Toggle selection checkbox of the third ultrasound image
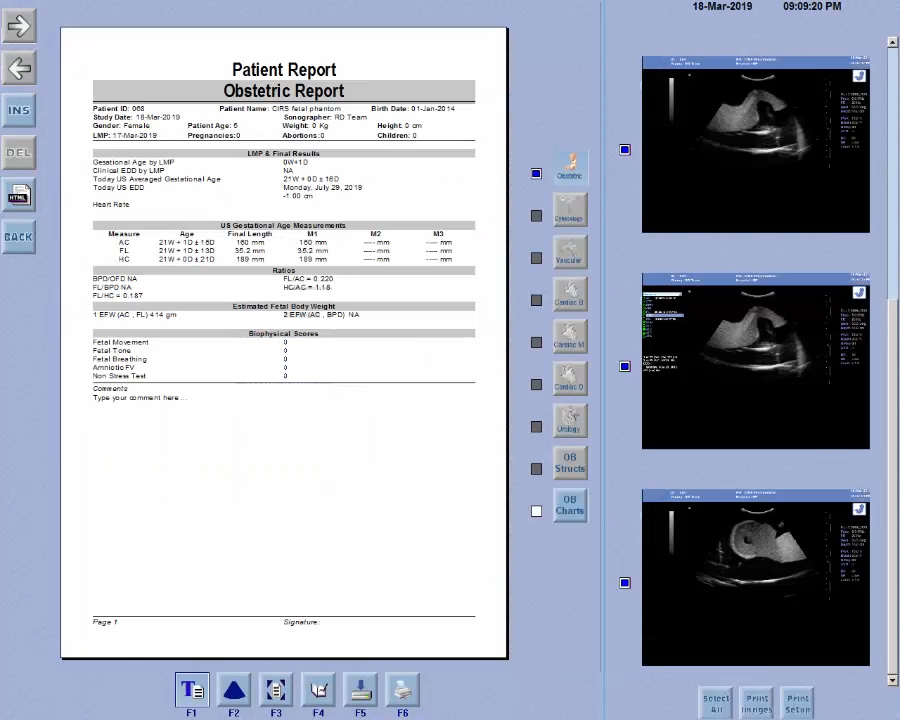This screenshot has width=900, height=720. pos(624,583)
